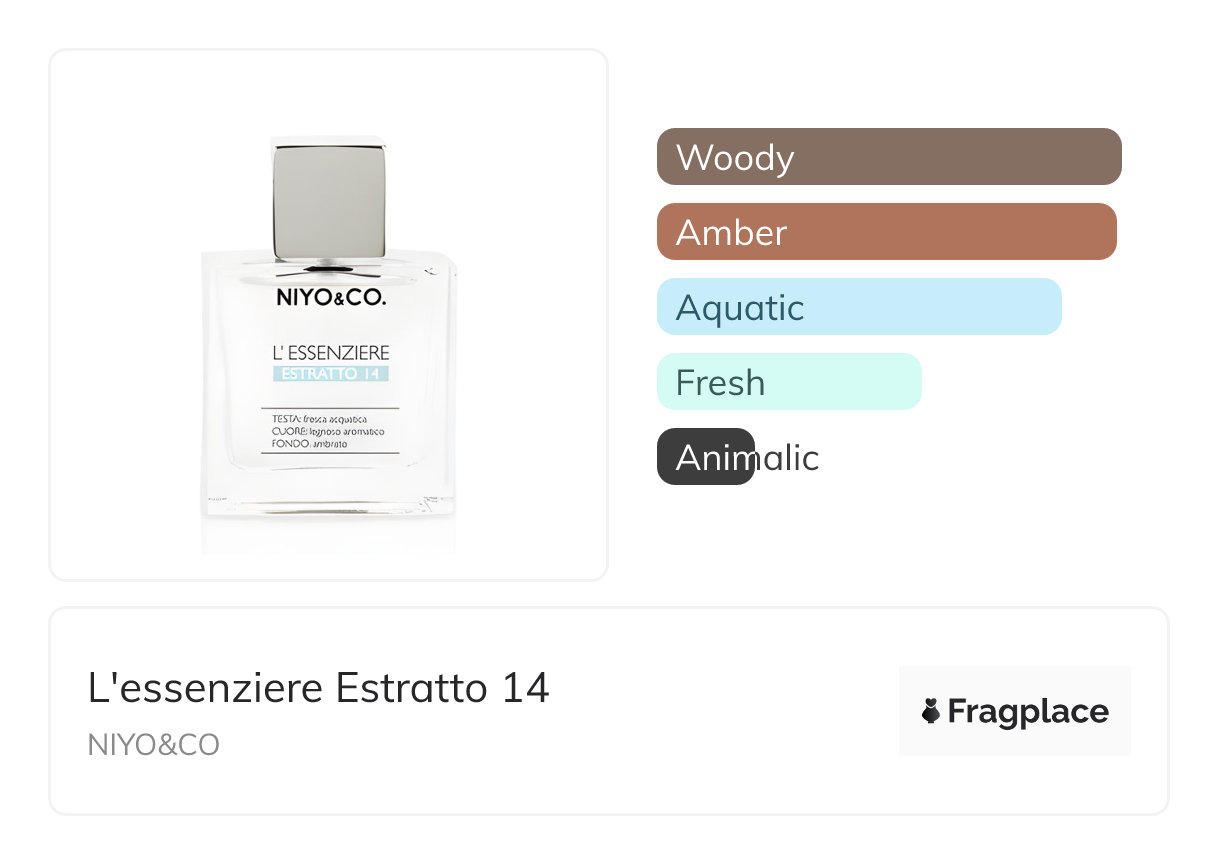The image size is (1218, 864).
Task: Click the TESTA note line on bottle
Action: [x=320, y=418]
